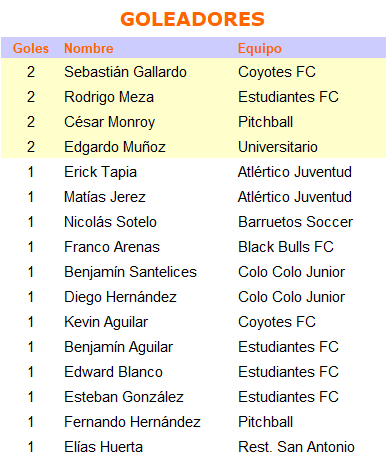Select the Erick Tapia name cell
This screenshot has height=459, width=386.
(x=100, y=172)
